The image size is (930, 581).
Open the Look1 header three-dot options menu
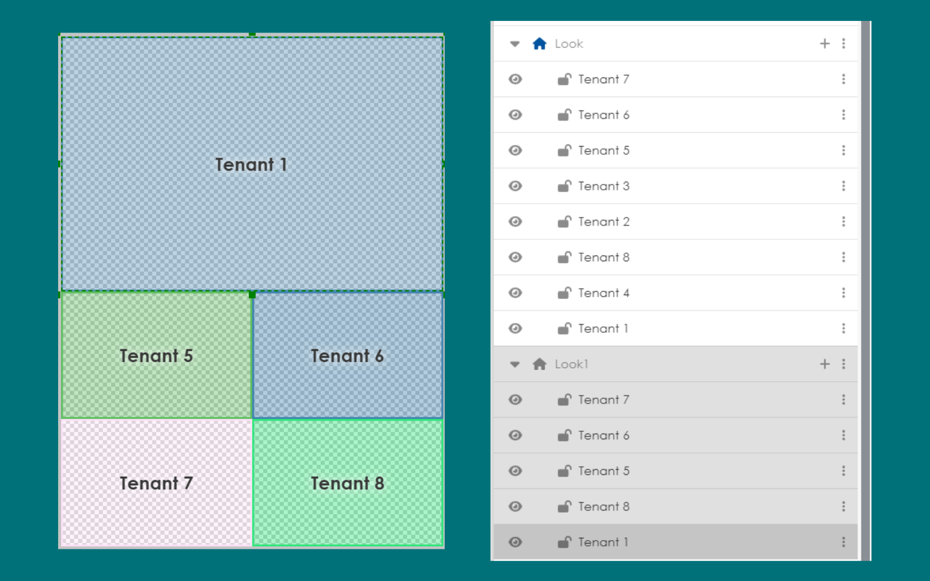[843, 365]
